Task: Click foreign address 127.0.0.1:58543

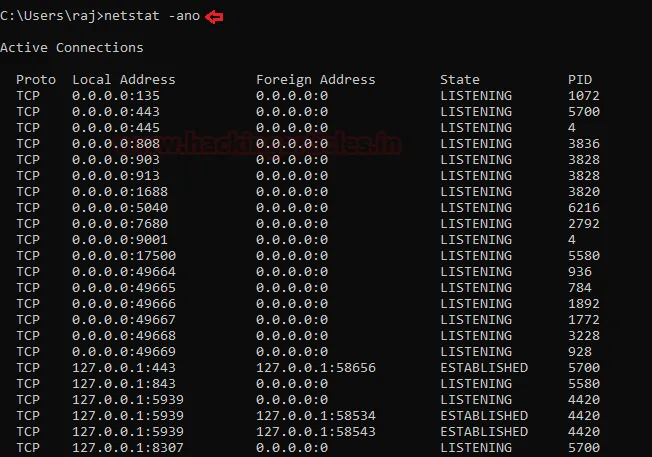Action: [316, 432]
